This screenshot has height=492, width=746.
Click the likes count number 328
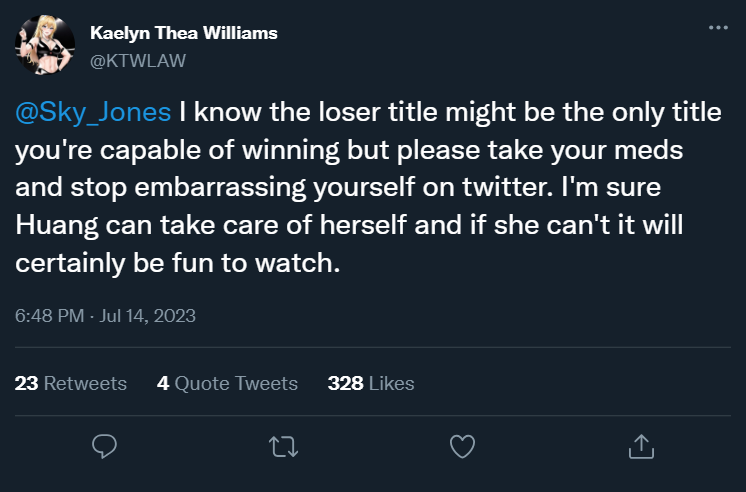344,383
